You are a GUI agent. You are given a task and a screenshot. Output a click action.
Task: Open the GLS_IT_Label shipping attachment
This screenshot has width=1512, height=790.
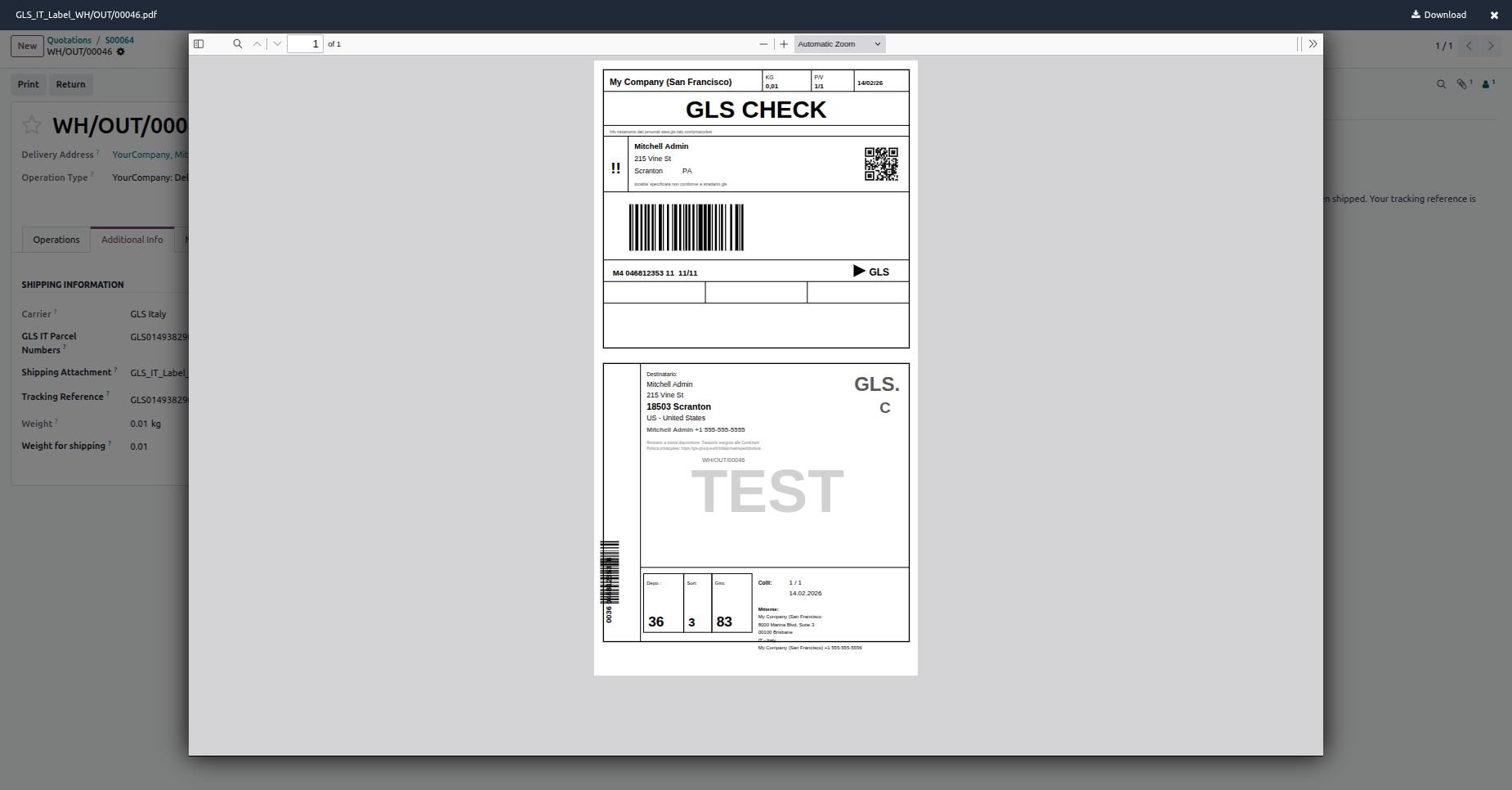[x=159, y=373]
